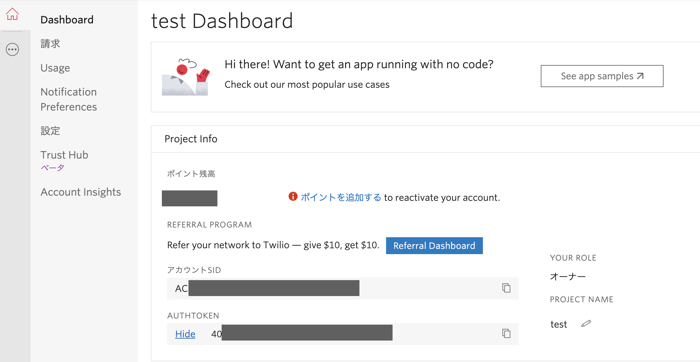Click the See app samples button

click(602, 76)
